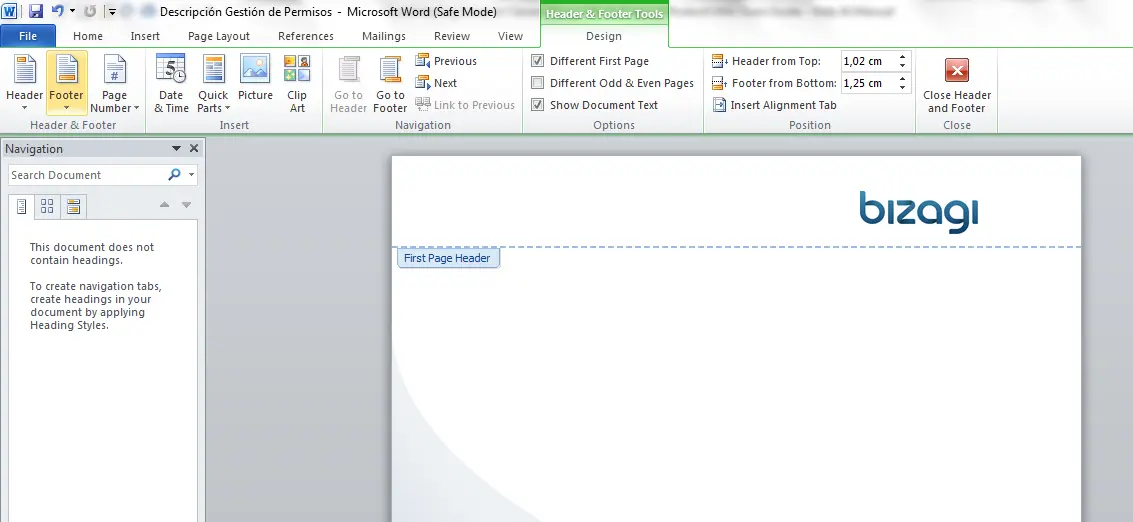Open the Page Number menu

click(x=114, y=83)
